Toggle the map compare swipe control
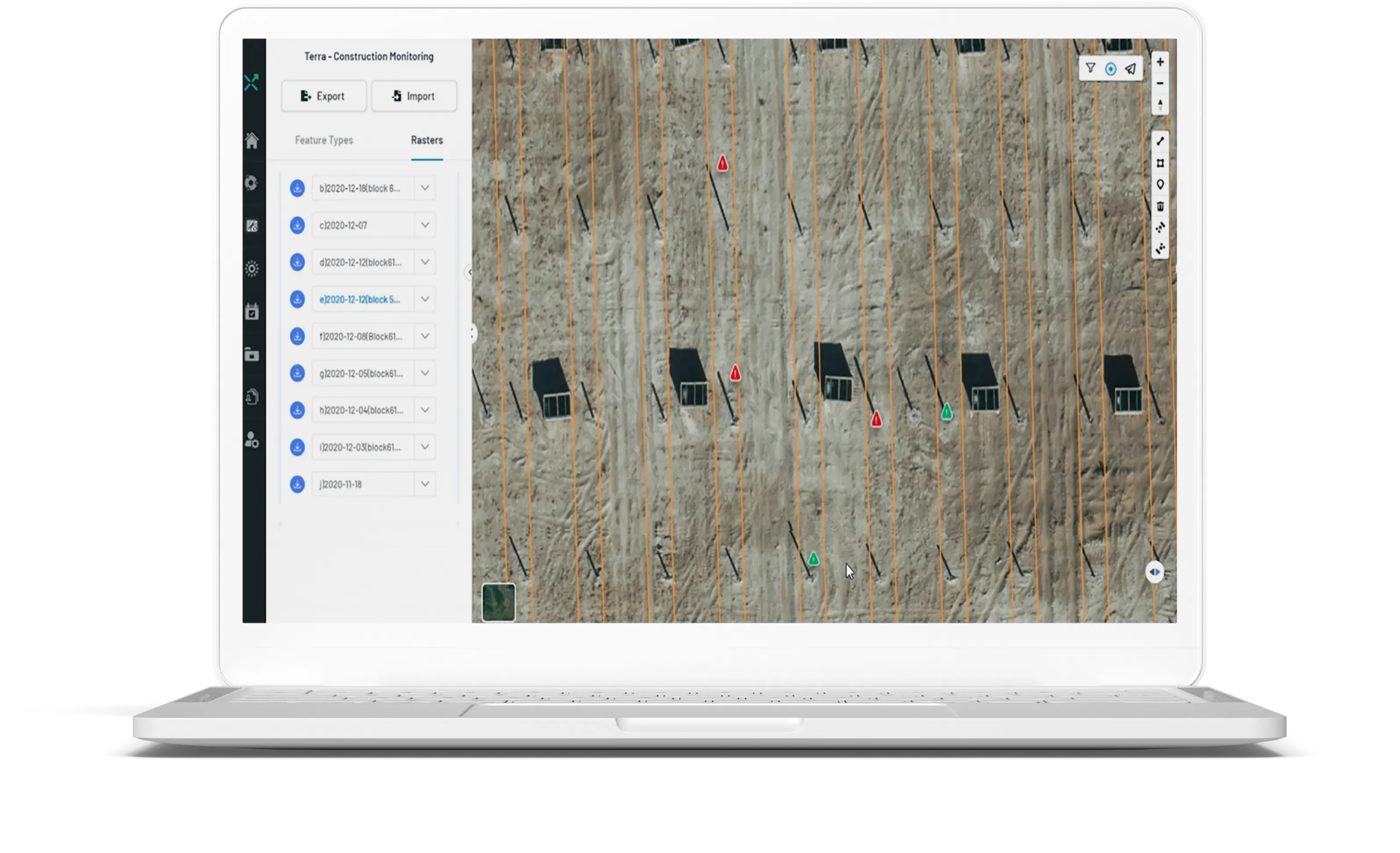 coord(1155,572)
